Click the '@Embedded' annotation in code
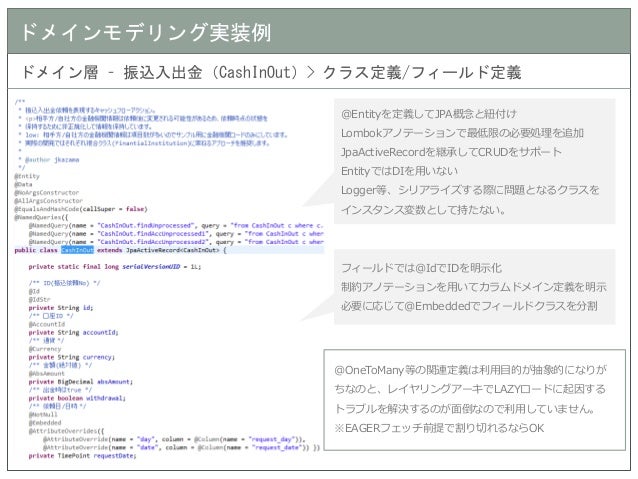638x479 pixels. coord(45,423)
